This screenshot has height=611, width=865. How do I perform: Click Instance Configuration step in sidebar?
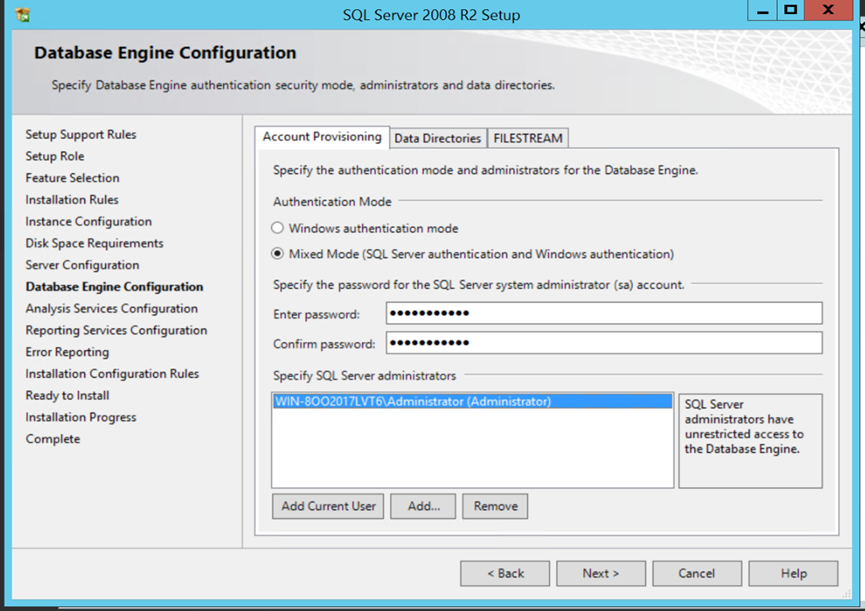88,222
